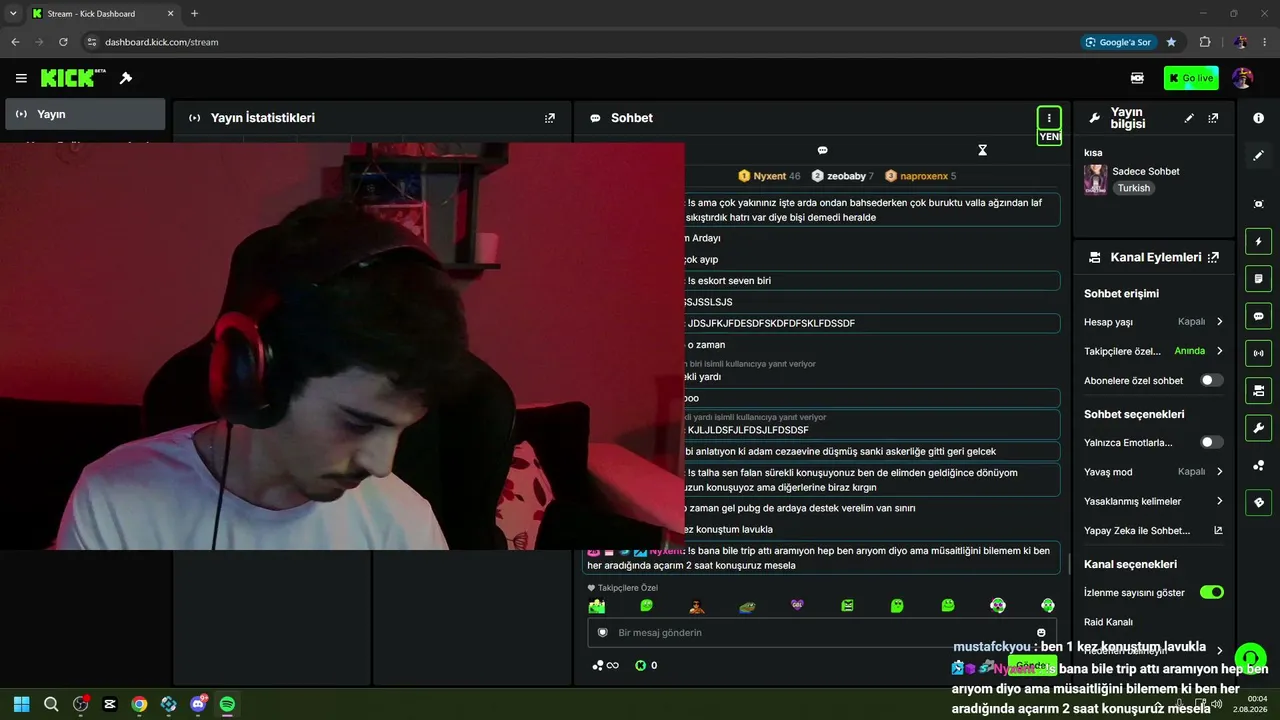Switch to the hourglass tab in Sohbet
This screenshot has width=1280, height=720.
coord(982,150)
